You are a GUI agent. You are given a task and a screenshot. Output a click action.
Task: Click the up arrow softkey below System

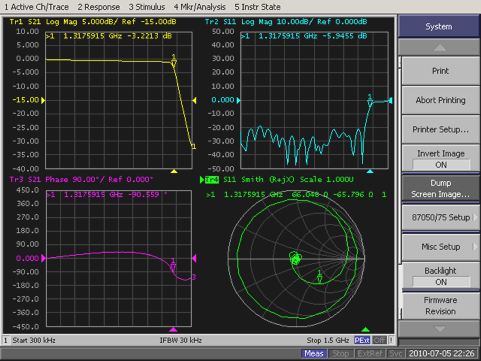click(x=439, y=48)
